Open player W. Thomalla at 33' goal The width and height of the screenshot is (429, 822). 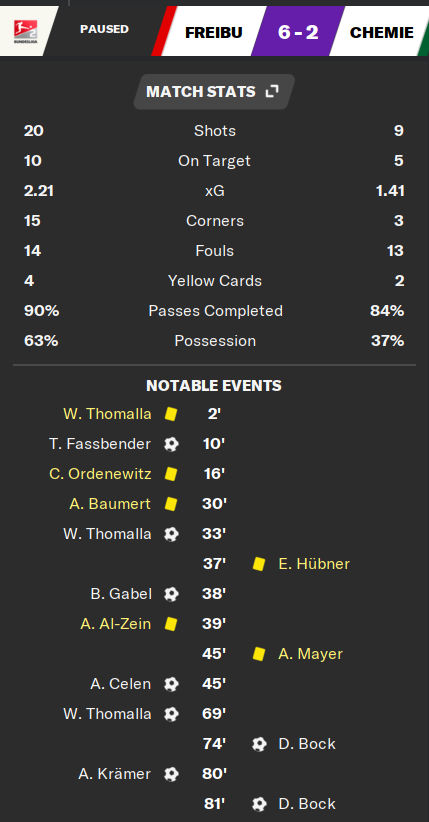pos(107,534)
